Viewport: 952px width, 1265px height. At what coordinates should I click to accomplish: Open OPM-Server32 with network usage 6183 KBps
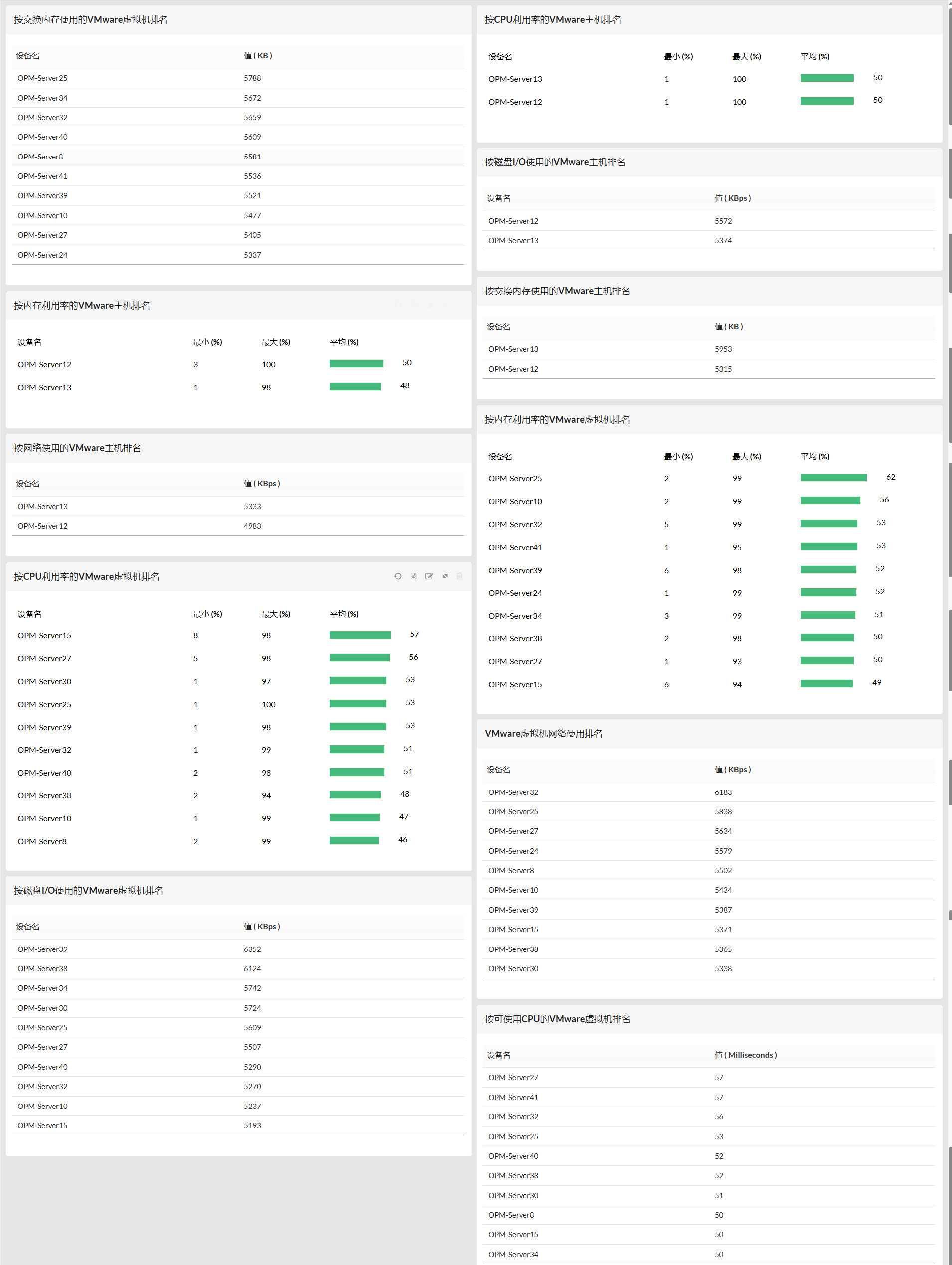[513, 792]
